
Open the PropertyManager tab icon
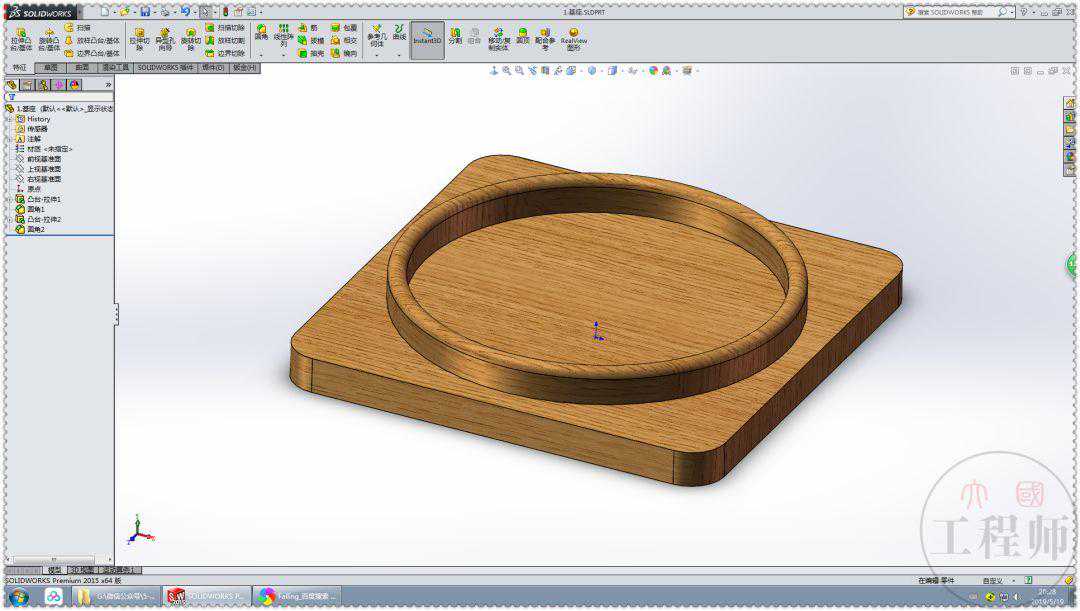point(27,85)
